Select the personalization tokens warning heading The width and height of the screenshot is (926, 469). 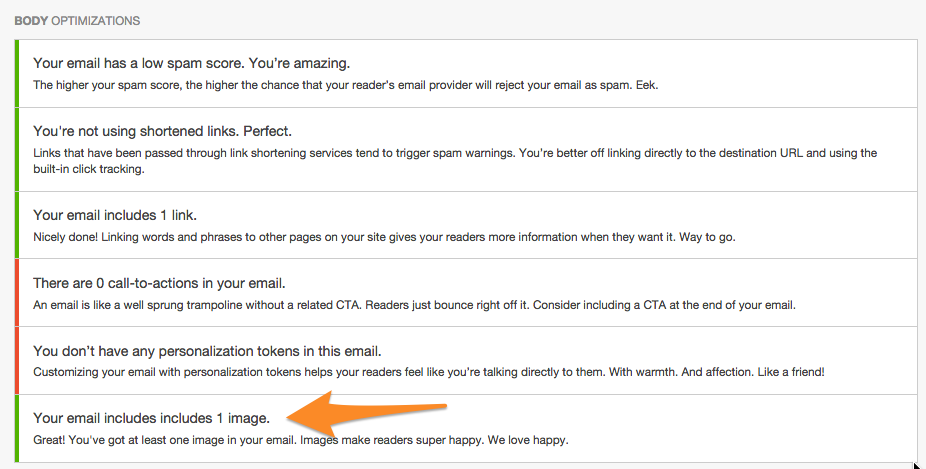point(208,351)
